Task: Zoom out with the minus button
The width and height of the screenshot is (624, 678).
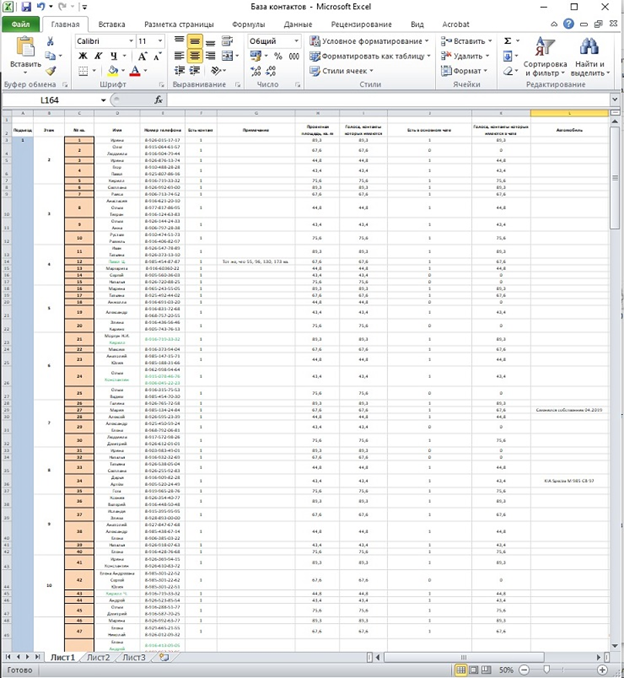Action: (524, 670)
